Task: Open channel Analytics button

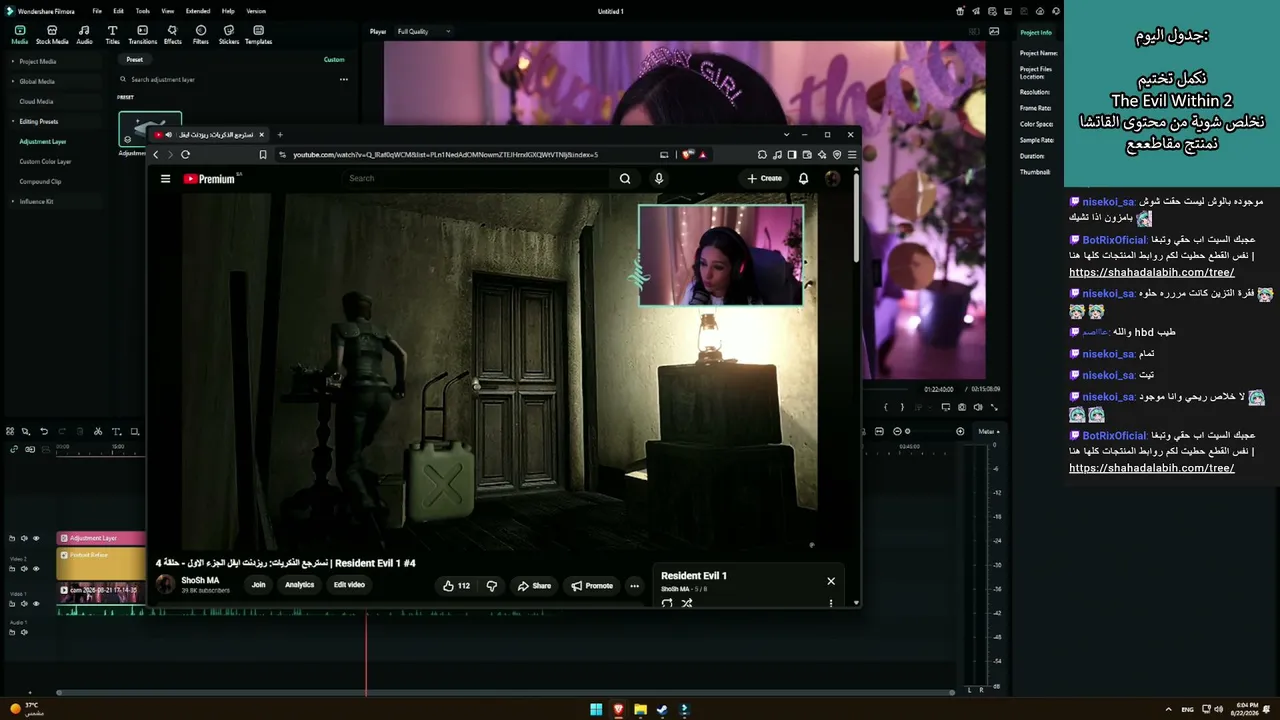Action: 299,585
